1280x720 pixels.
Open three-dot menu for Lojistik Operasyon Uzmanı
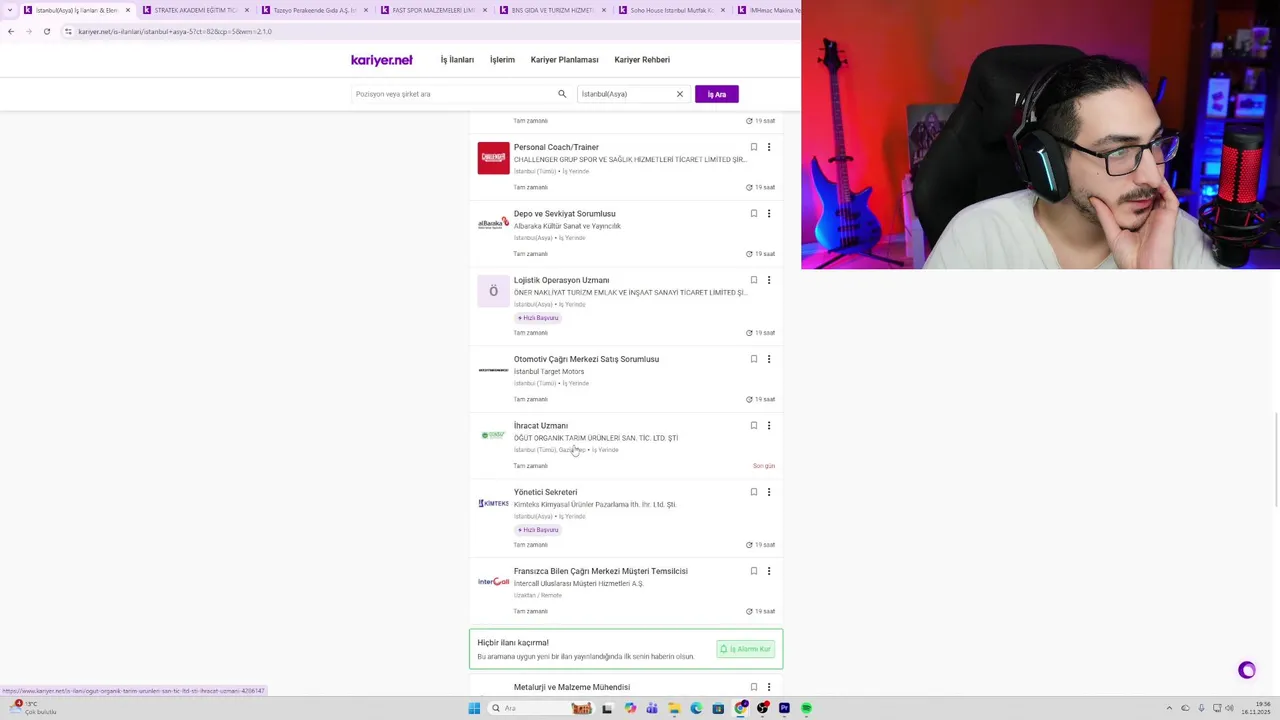[x=769, y=280]
